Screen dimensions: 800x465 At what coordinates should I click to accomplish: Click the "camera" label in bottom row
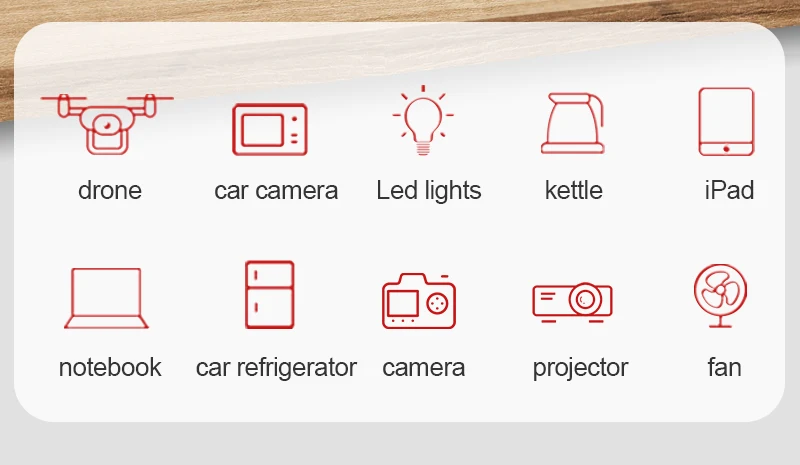[423, 368]
